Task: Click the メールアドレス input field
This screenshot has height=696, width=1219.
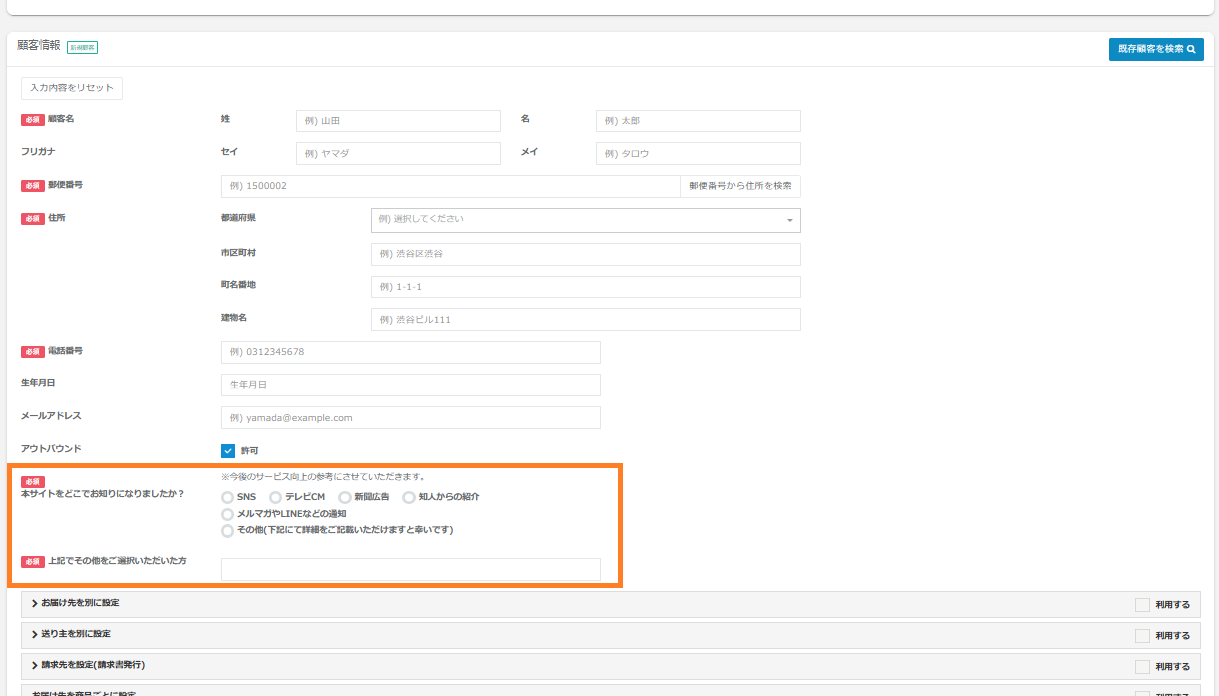Action: point(410,417)
